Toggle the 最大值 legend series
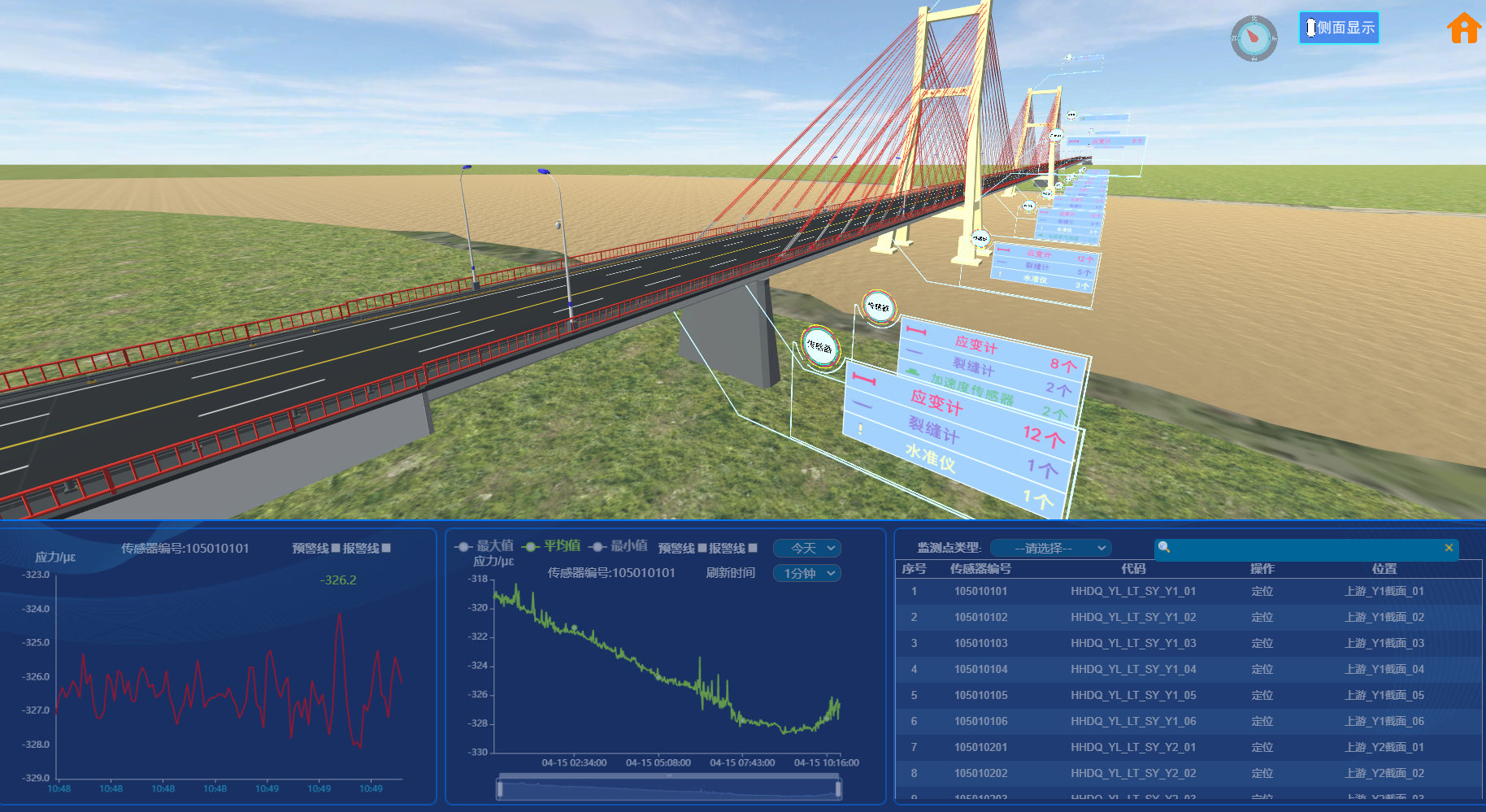The width and height of the screenshot is (1486, 812). click(x=484, y=546)
